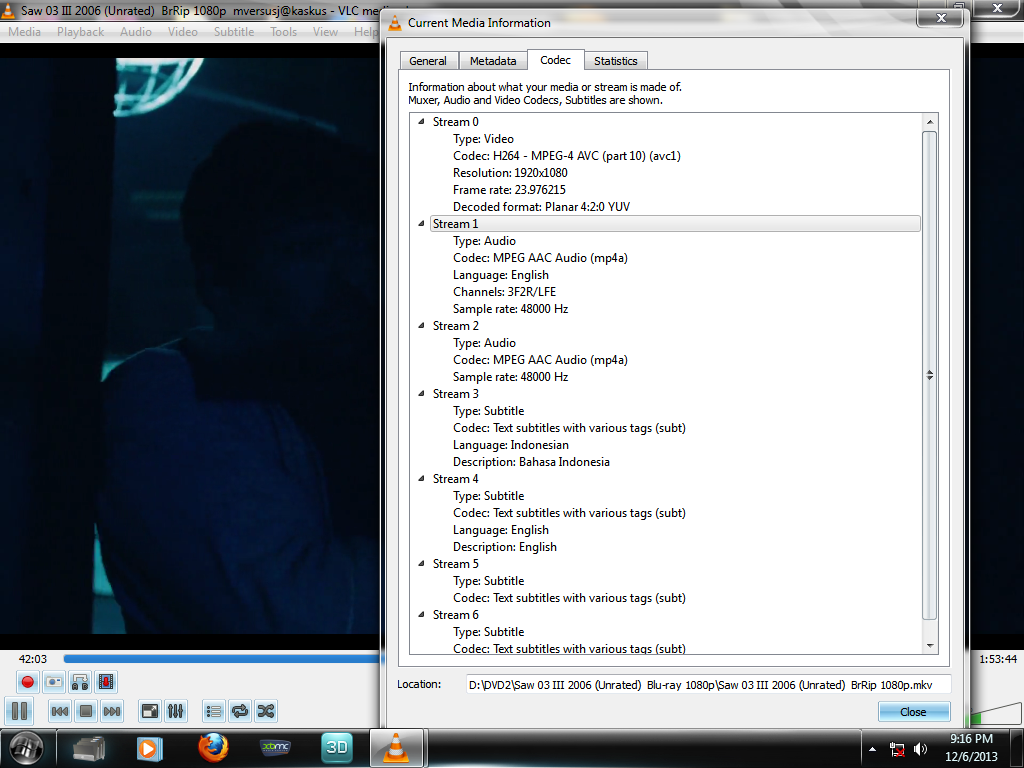
Task: Open the 3D app taskbar icon
Action: [337, 748]
